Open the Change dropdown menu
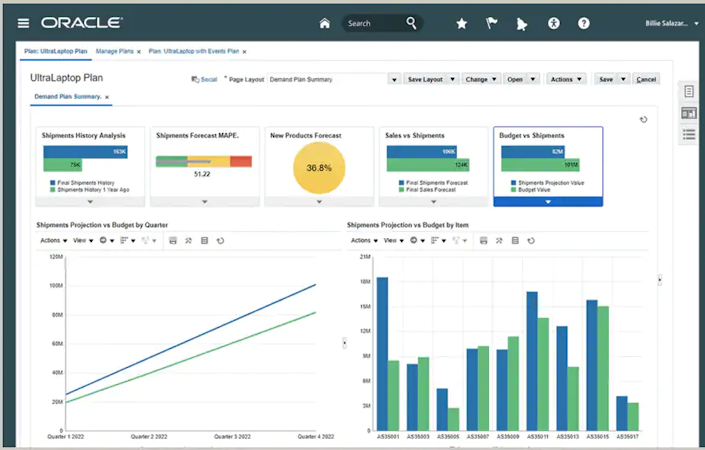The width and height of the screenshot is (705, 450). 481,79
